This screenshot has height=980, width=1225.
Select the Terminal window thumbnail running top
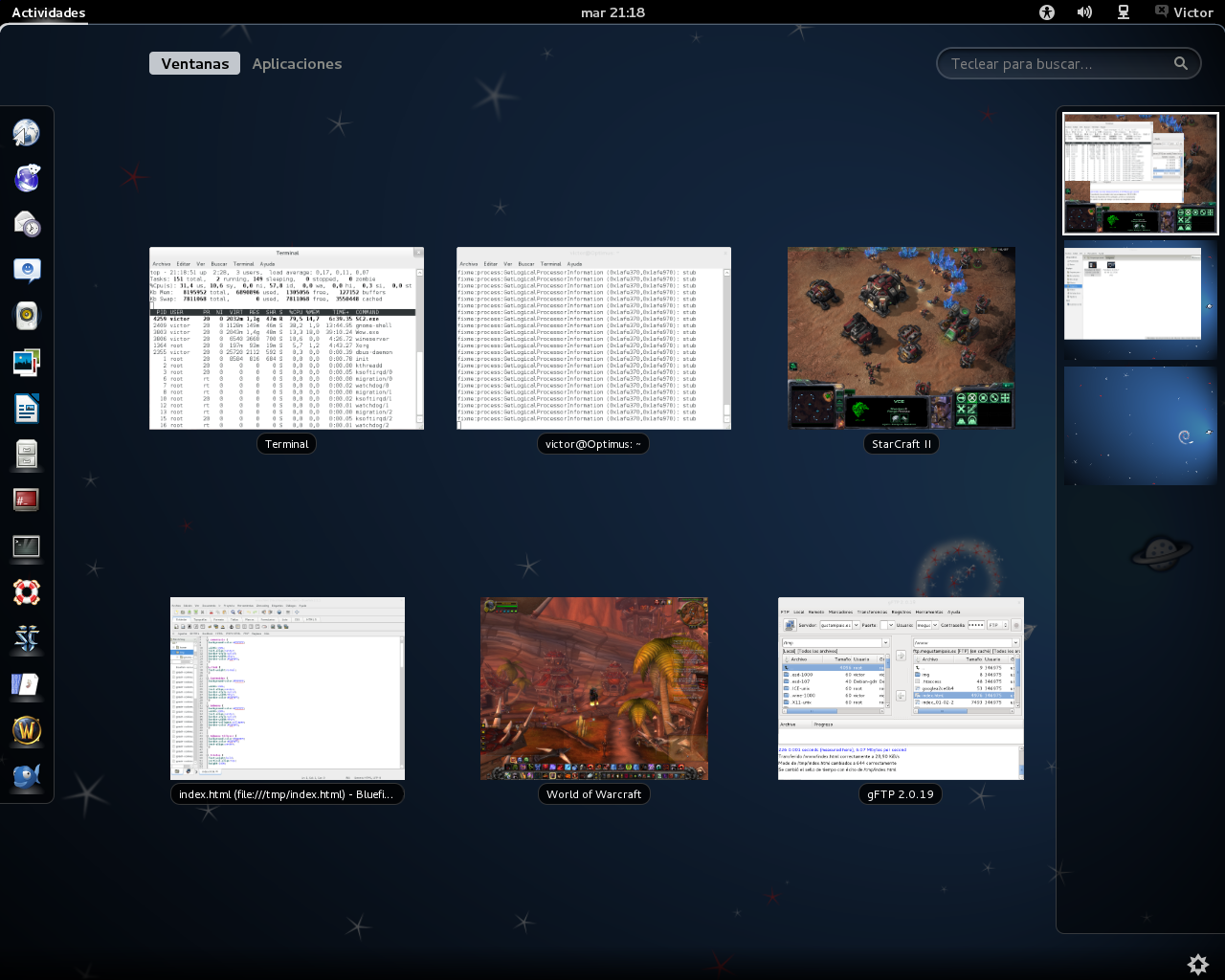click(x=286, y=338)
